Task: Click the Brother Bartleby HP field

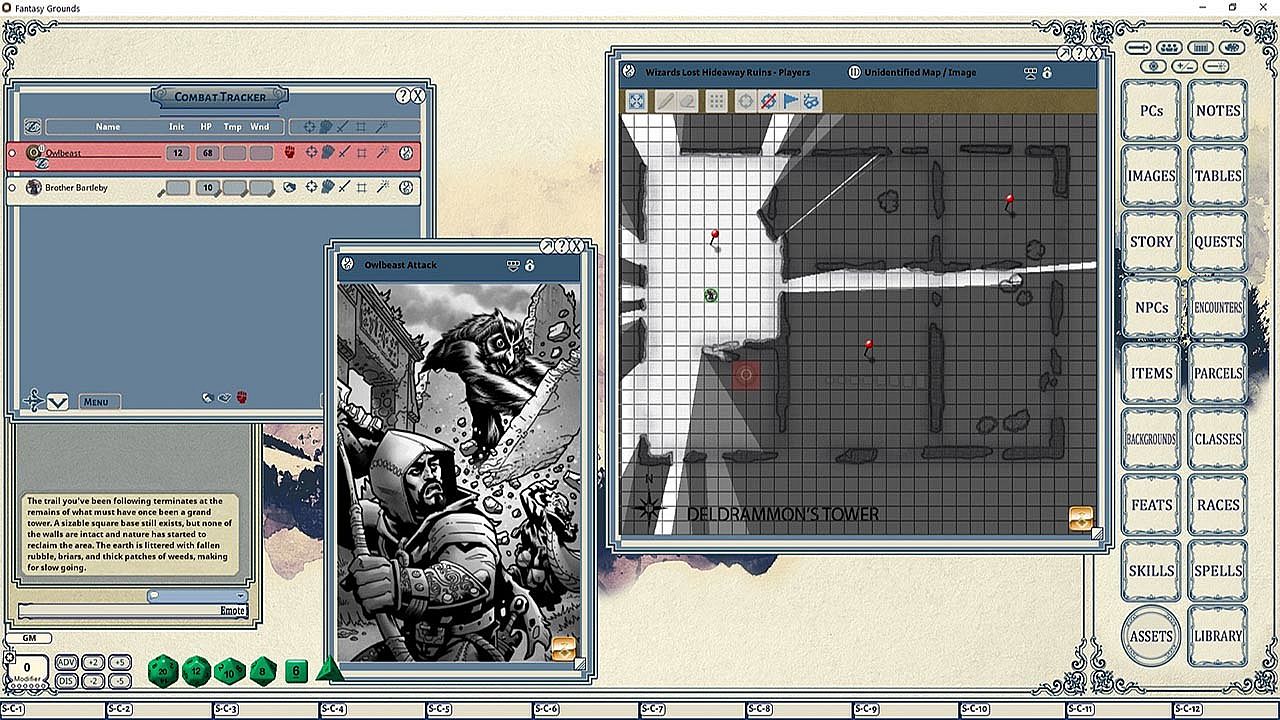Action: [x=208, y=188]
